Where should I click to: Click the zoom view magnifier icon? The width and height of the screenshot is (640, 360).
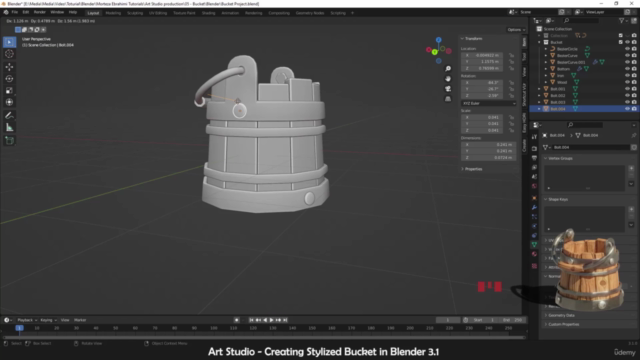448,69
